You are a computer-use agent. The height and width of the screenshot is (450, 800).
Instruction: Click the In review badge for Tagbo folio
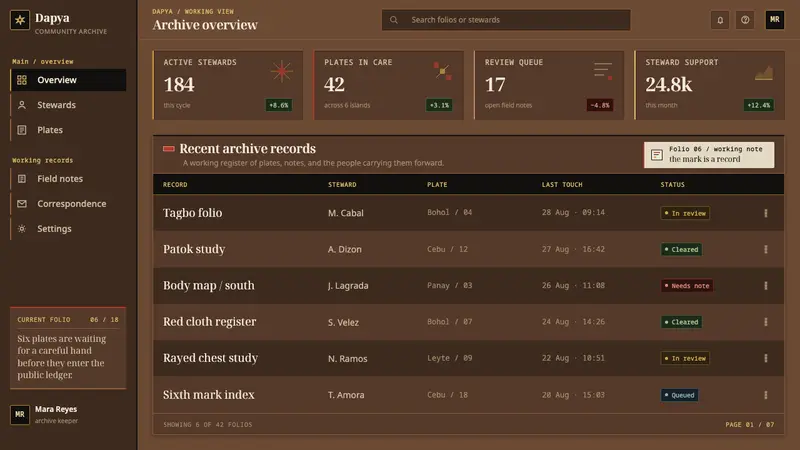(685, 213)
